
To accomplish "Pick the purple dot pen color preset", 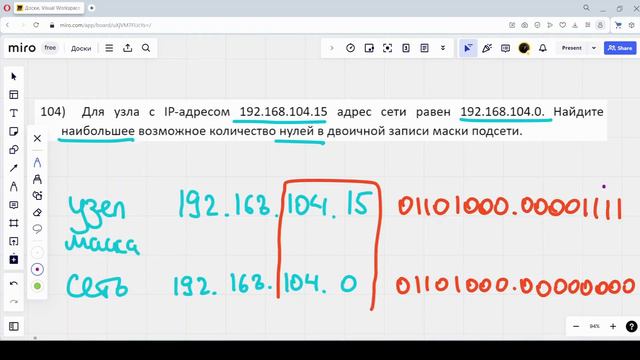I will click(x=37, y=269).
